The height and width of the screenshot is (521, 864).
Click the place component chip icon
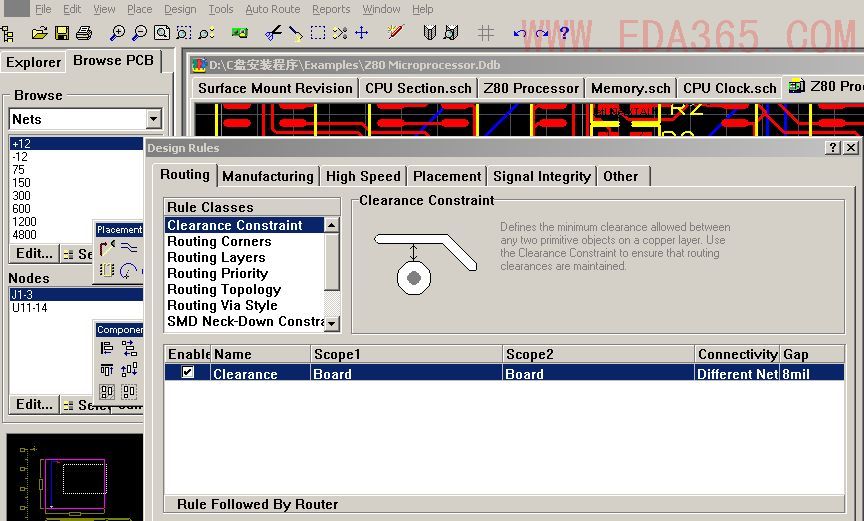106,270
